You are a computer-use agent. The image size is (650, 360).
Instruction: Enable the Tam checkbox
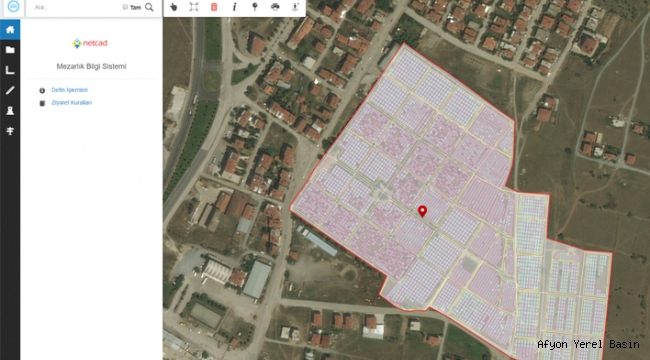pos(125,7)
